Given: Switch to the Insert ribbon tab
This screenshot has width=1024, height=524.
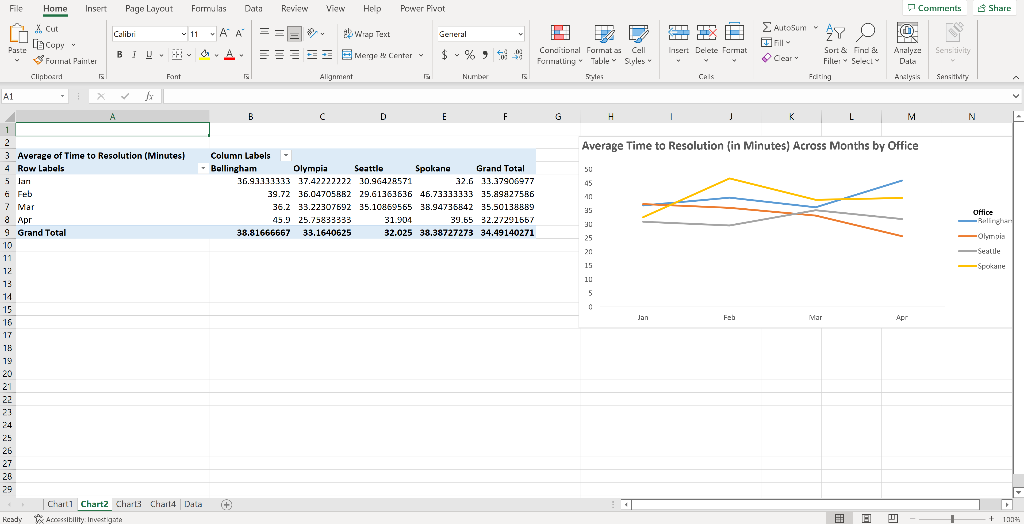Looking at the screenshot, I should (x=96, y=8).
